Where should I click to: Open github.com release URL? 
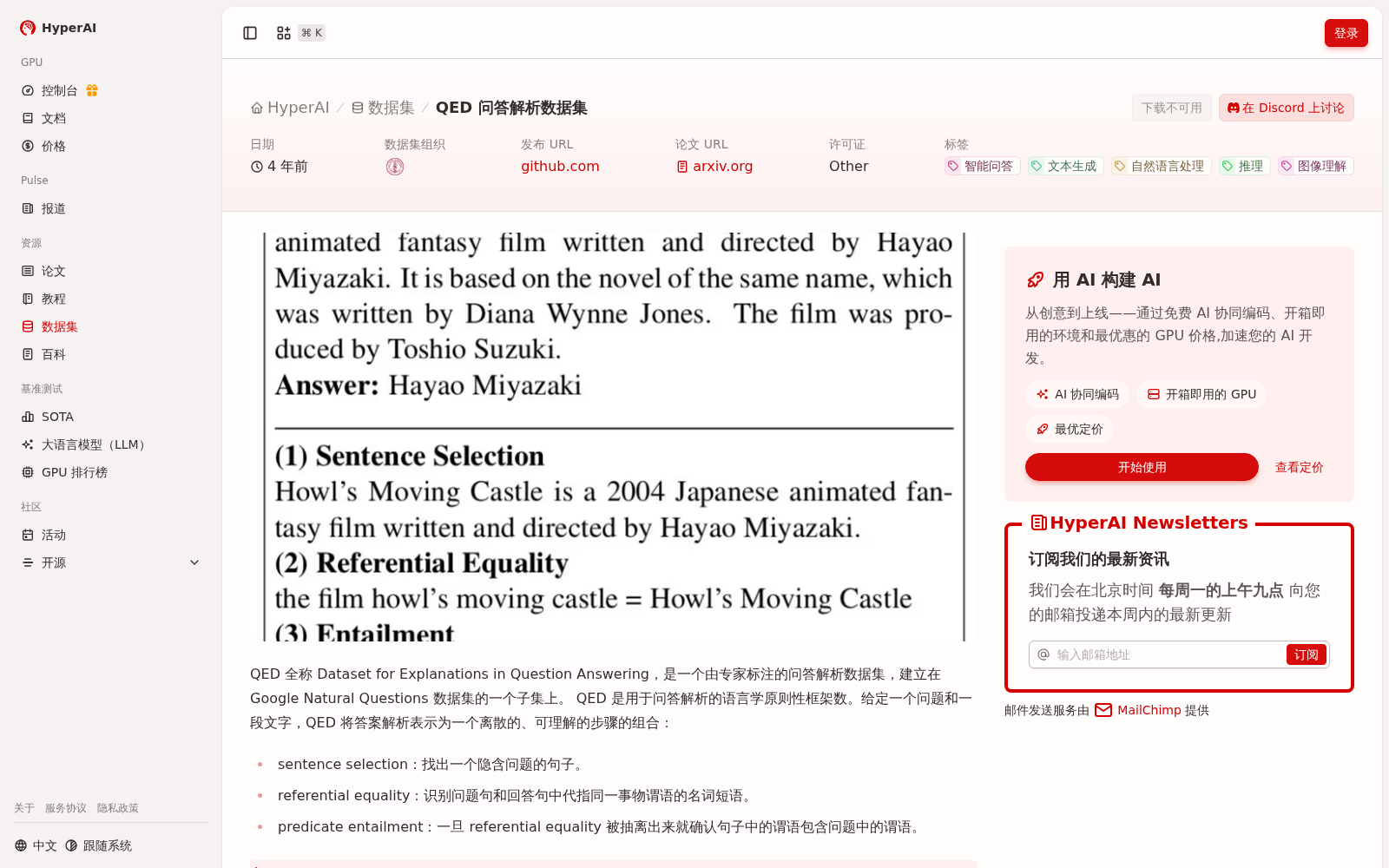coord(560,166)
